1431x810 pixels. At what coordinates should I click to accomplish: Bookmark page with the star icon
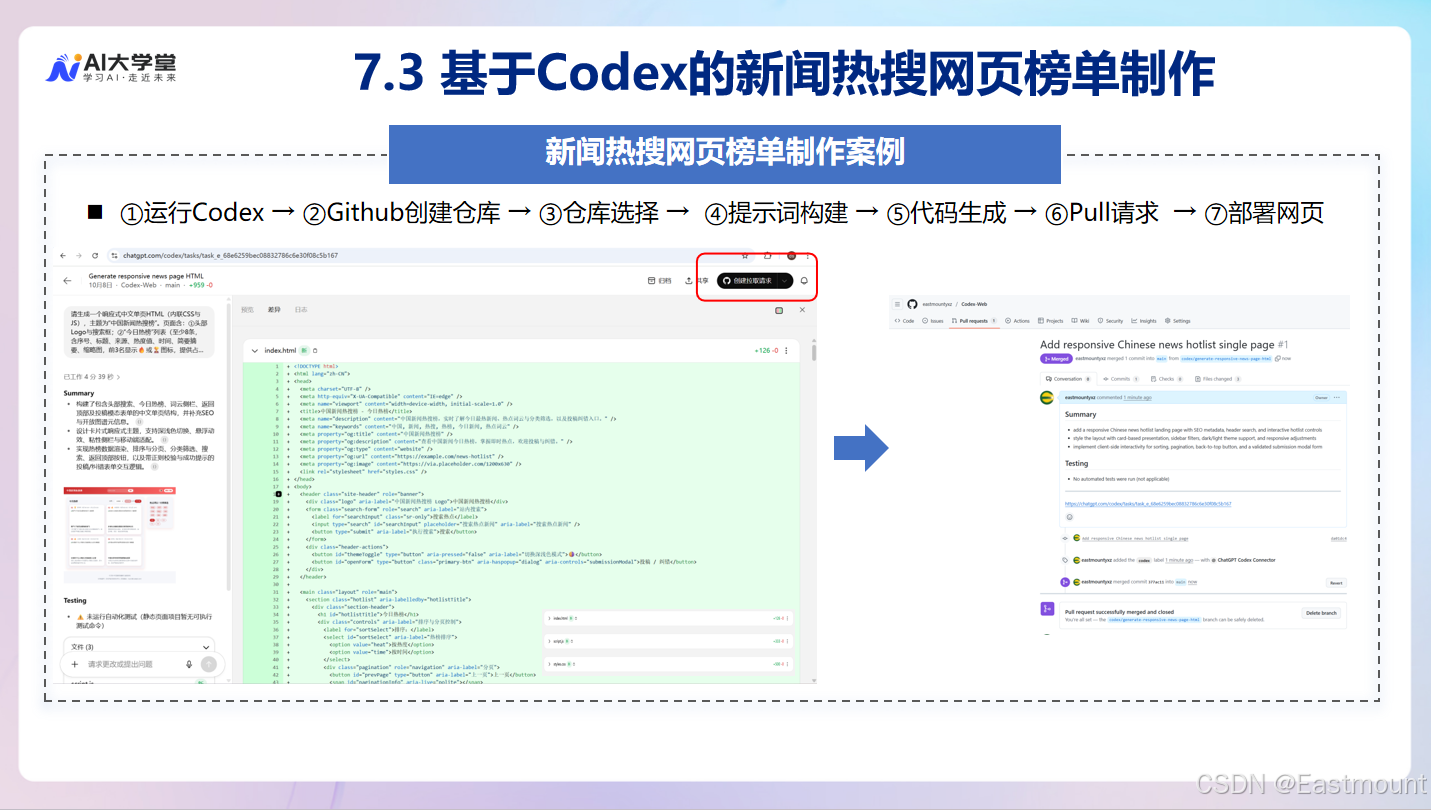(745, 256)
